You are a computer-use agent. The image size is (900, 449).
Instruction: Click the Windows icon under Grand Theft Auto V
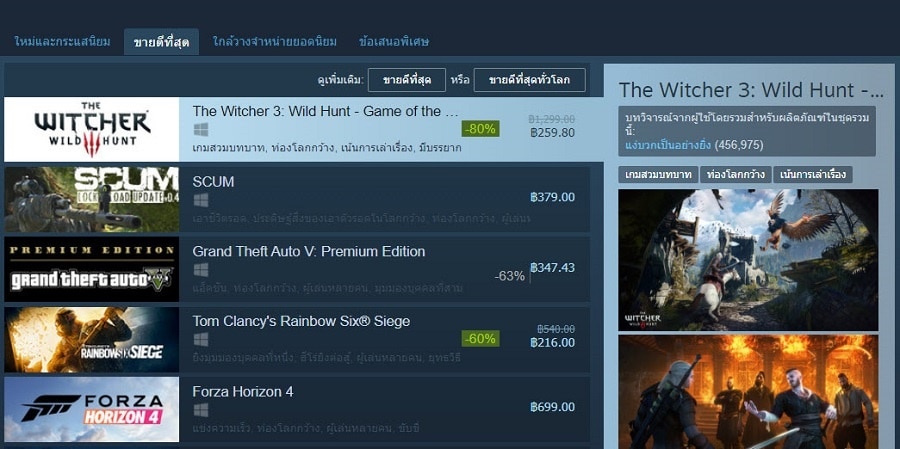click(200, 270)
